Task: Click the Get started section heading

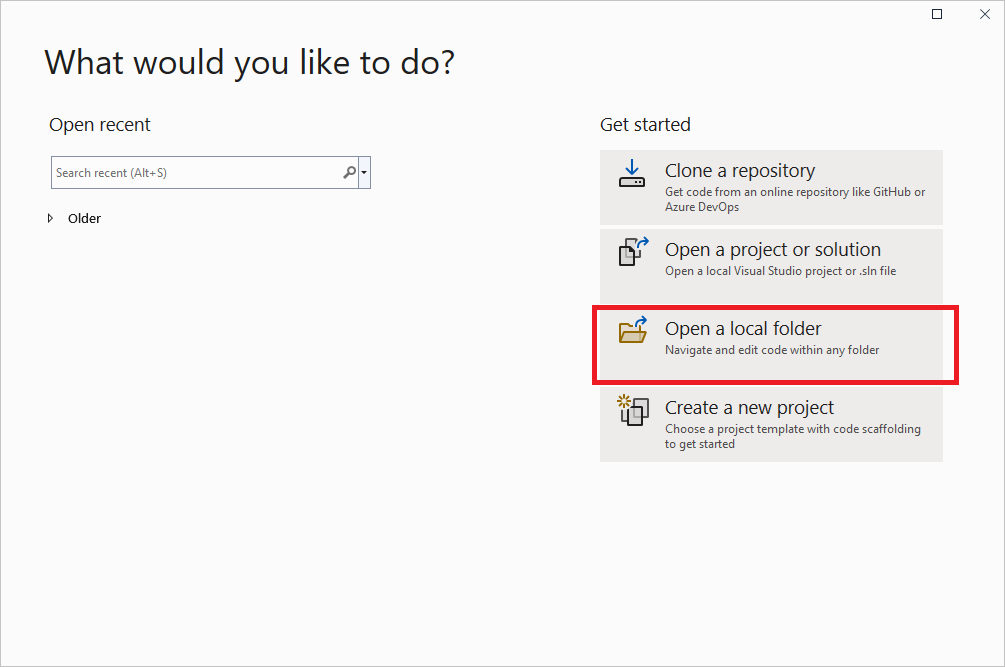Action: [x=645, y=124]
